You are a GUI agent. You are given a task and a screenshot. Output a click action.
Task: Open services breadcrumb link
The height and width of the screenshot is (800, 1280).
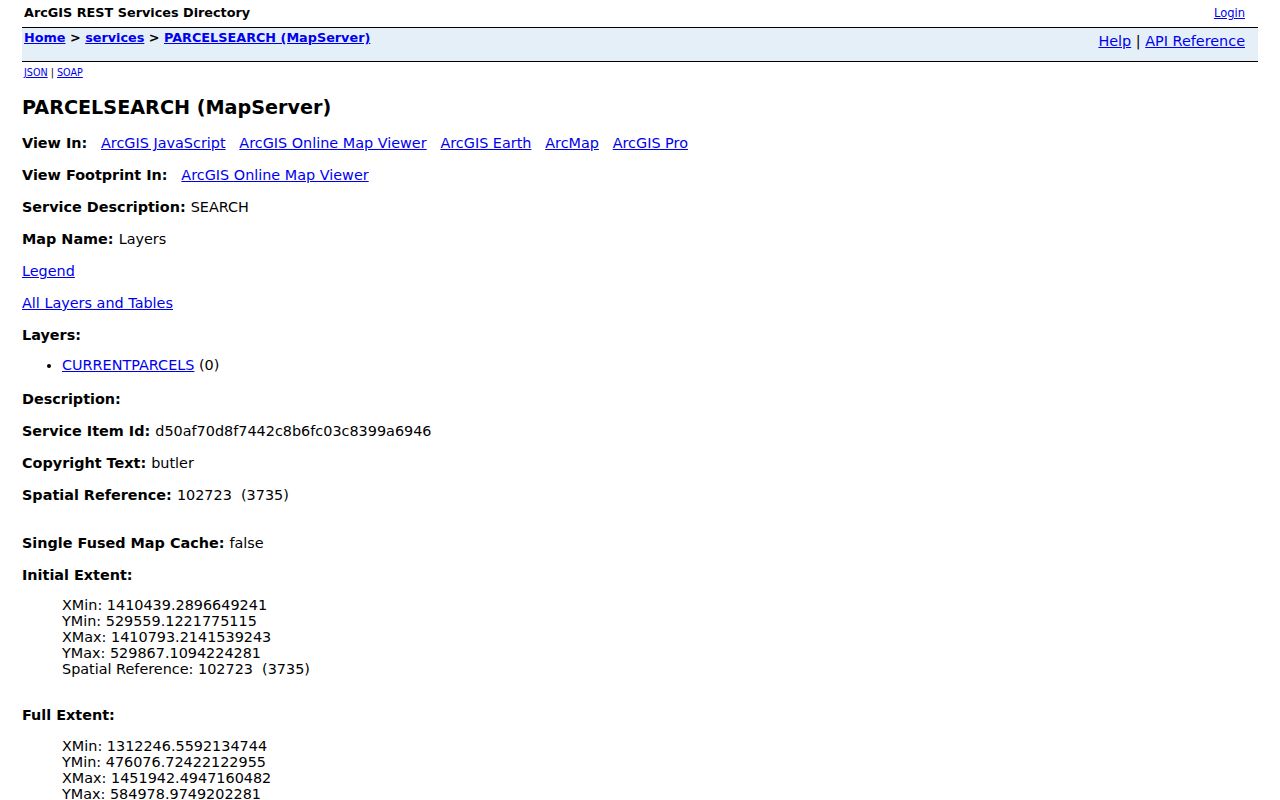[115, 38]
